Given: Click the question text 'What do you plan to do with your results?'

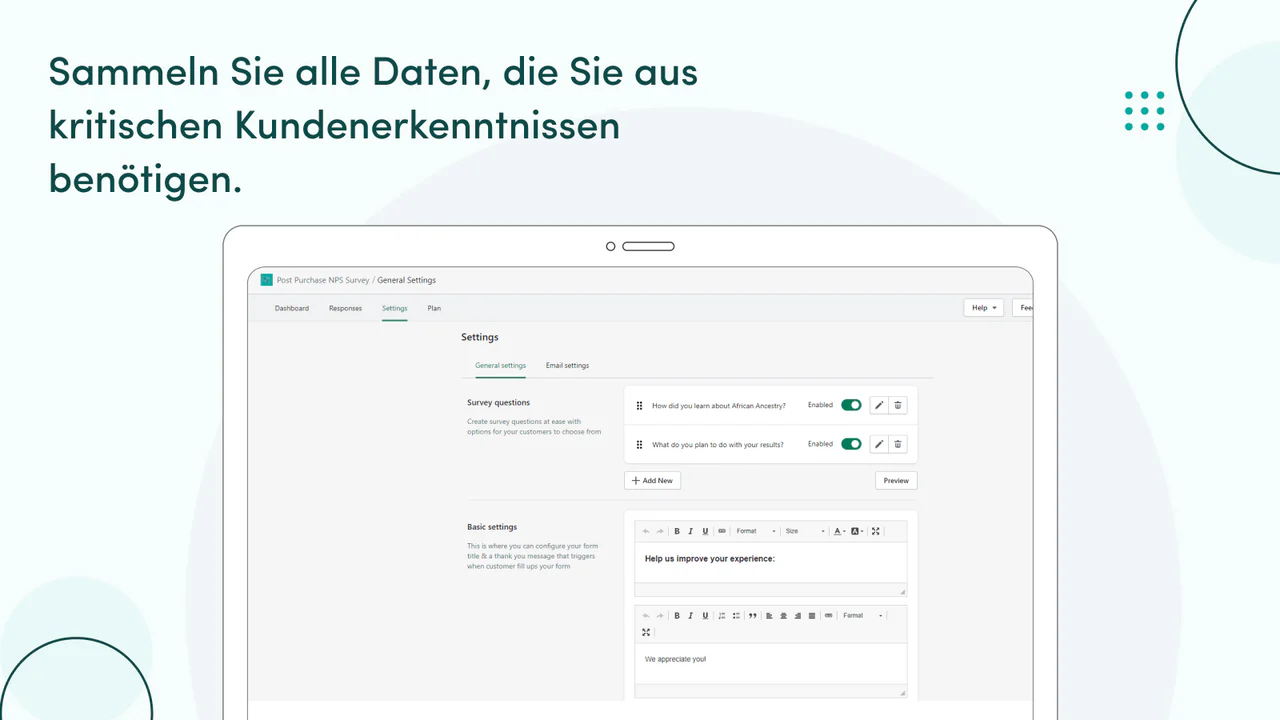Looking at the screenshot, I should (x=718, y=444).
